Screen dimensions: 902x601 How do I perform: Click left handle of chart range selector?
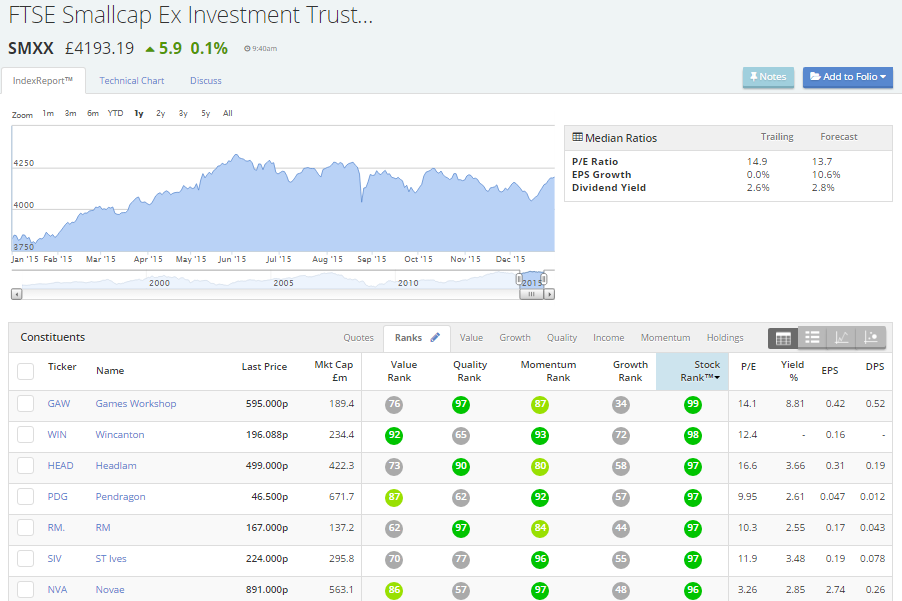[x=518, y=280]
